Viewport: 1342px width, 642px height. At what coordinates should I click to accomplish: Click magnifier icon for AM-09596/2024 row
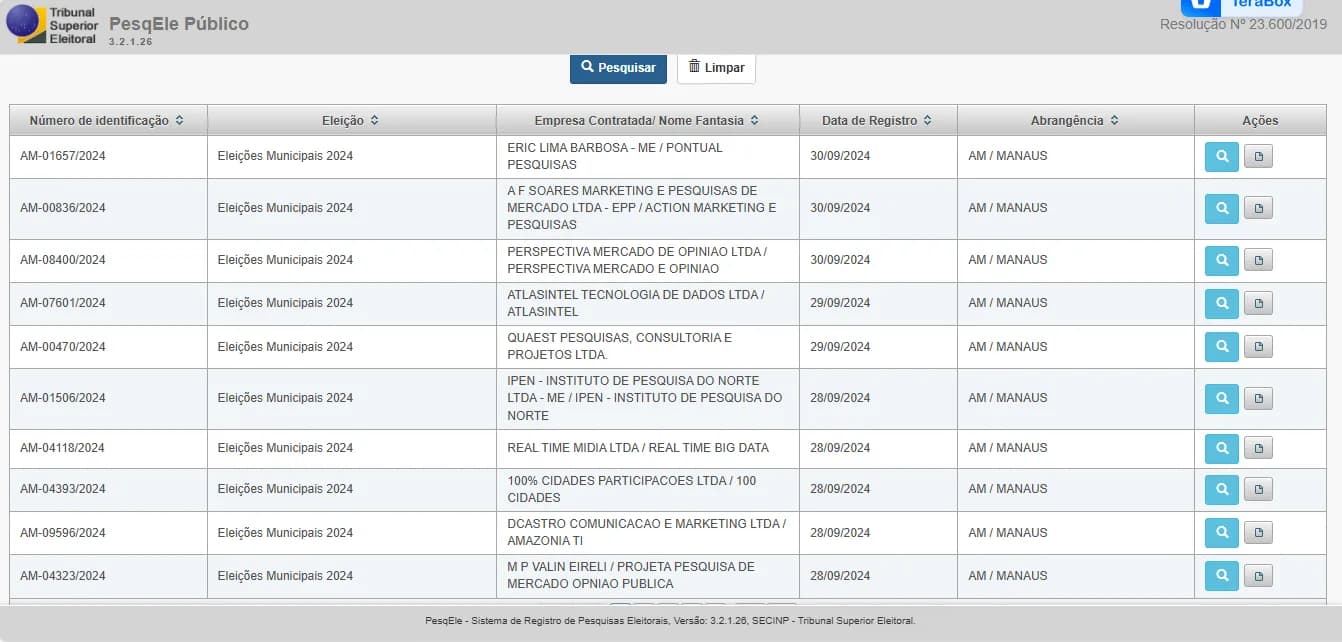click(x=1221, y=533)
